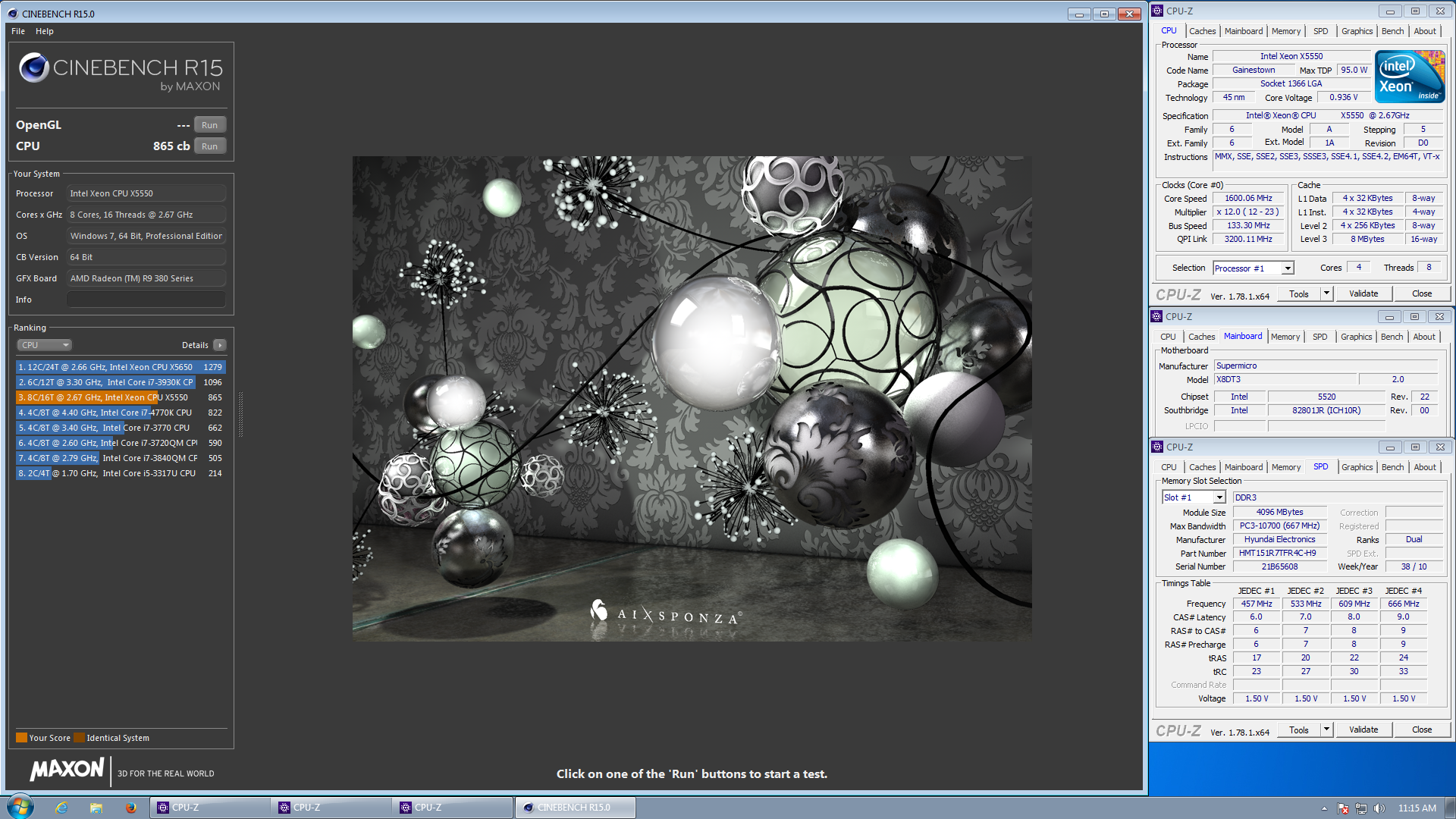Click Tools button in bottom CPU-Z window
This screenshot has height=819, width=1456.
[1299, 730]
